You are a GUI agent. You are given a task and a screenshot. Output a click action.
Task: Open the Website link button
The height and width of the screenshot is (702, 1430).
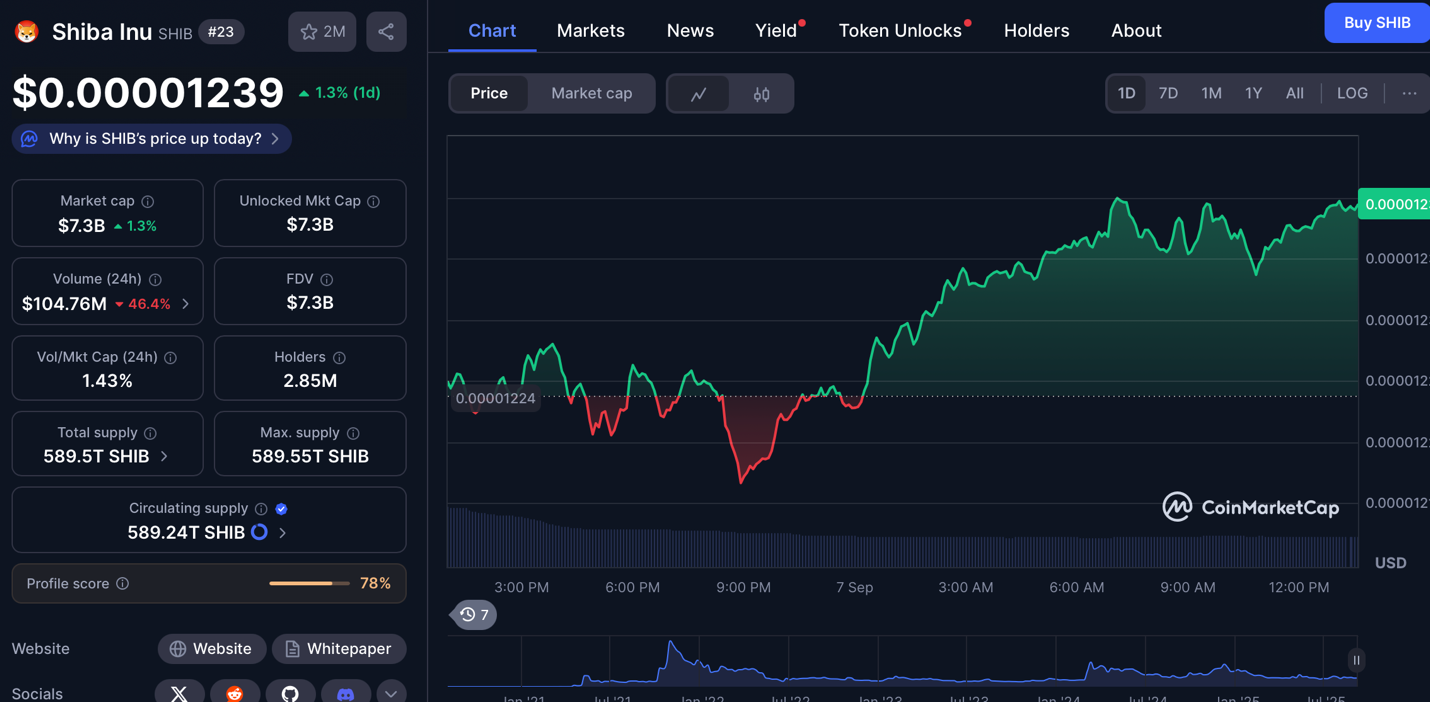tap(212, 649)
